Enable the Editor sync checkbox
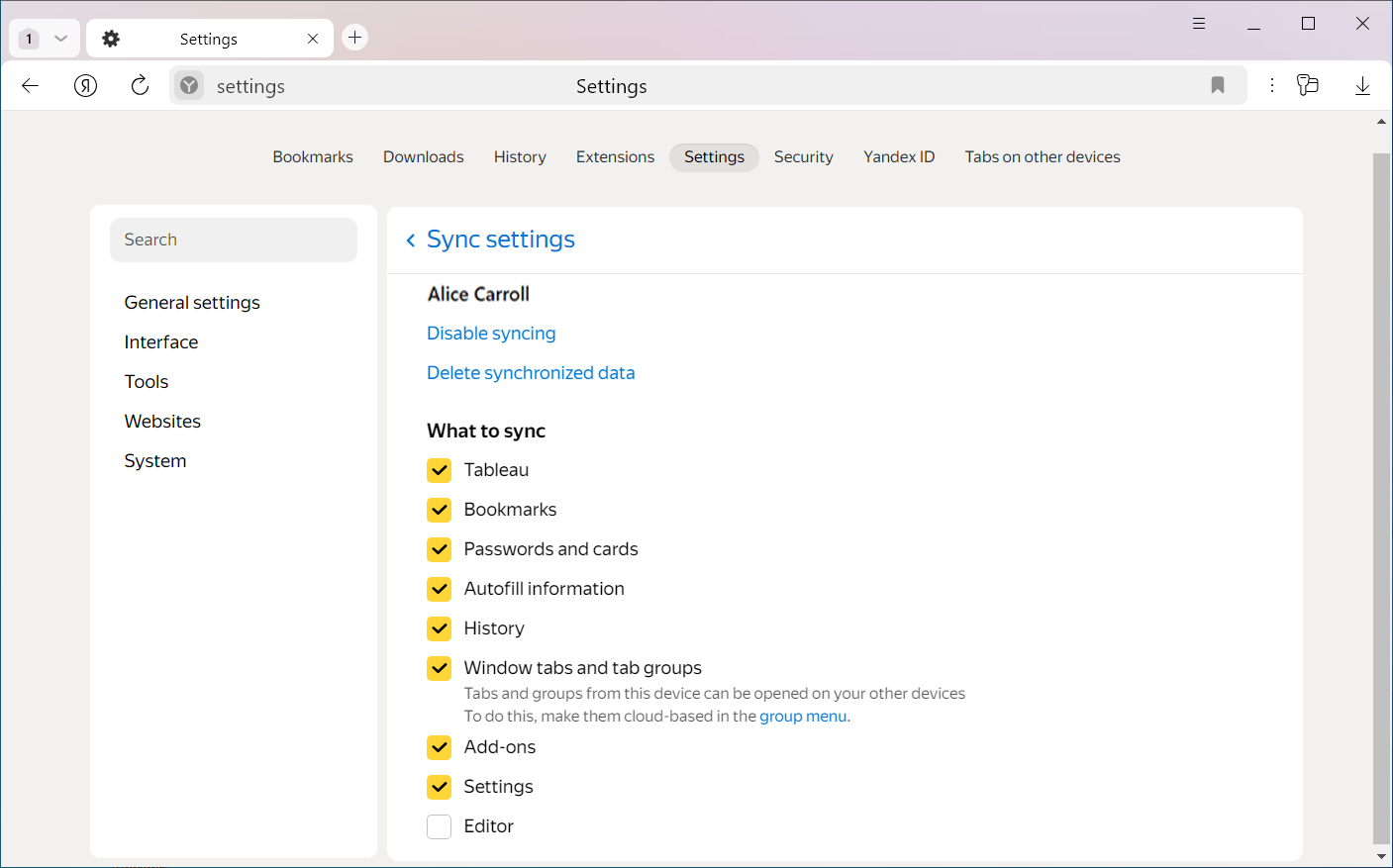1393x868 pixels. coord(440,826)
